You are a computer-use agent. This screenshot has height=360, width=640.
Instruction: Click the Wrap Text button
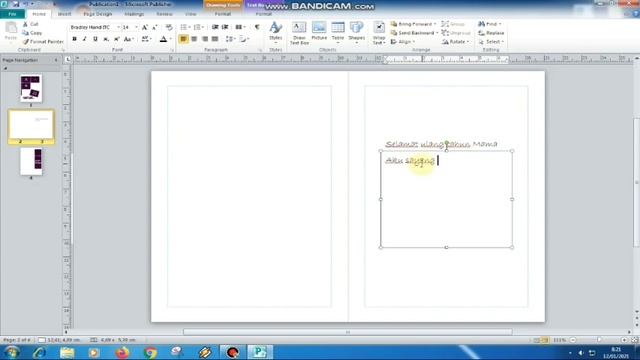click(379, 33)
